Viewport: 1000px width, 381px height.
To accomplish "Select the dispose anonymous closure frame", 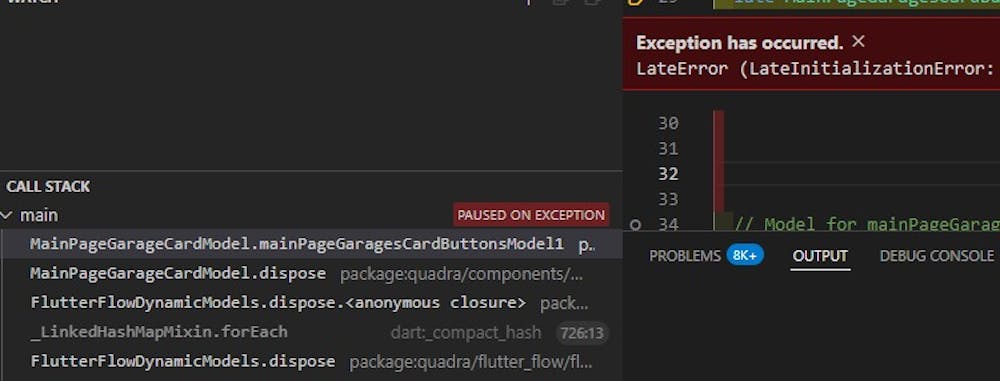I will [x=311, y=303].
